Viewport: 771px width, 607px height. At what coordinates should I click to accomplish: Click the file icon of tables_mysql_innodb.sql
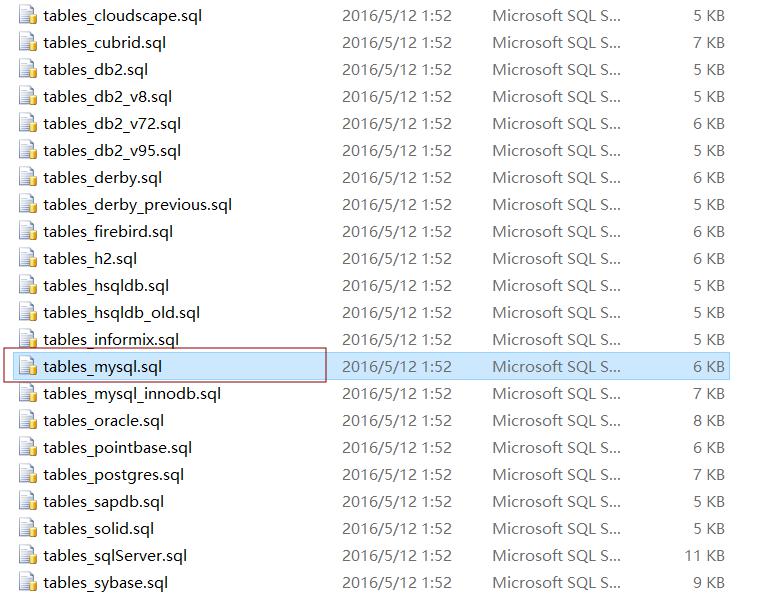coord(28,394)
